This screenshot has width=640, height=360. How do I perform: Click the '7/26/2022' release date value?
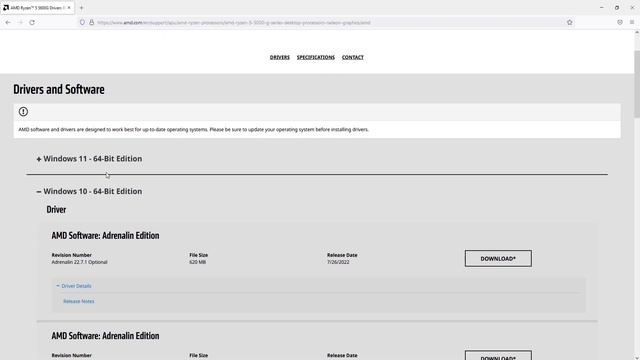point(338,262)
